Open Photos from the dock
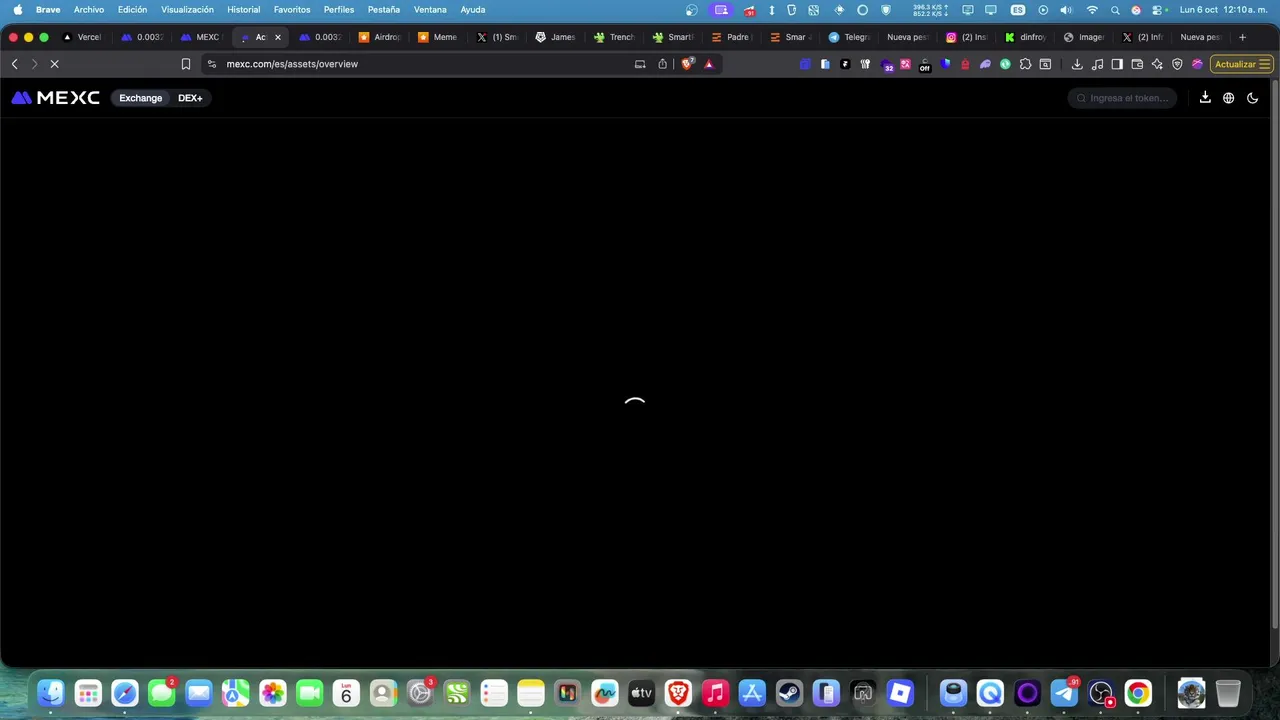This screenshot has height=720, width=1280. [272, 693]
